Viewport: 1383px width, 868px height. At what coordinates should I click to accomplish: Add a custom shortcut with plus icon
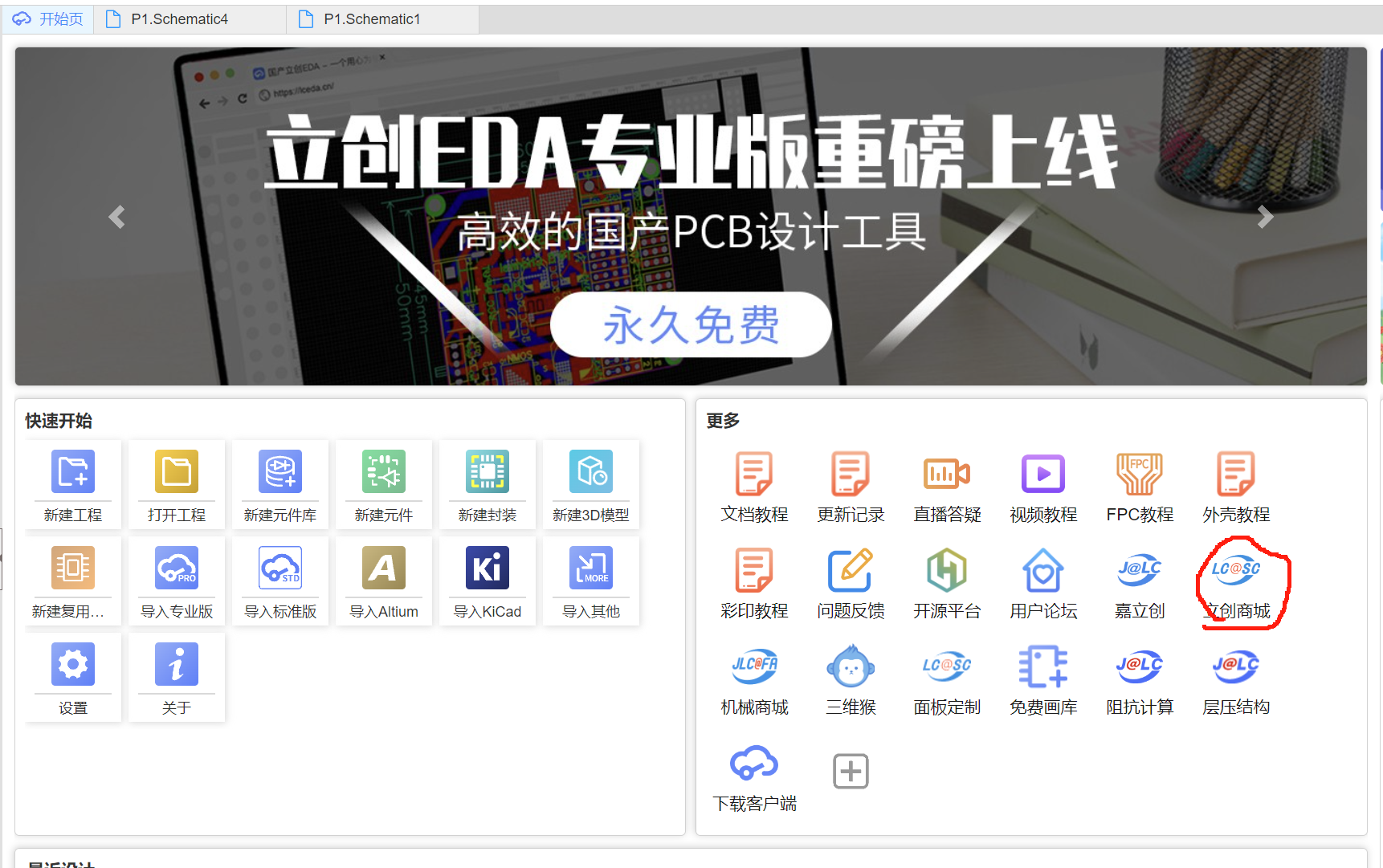851,772
